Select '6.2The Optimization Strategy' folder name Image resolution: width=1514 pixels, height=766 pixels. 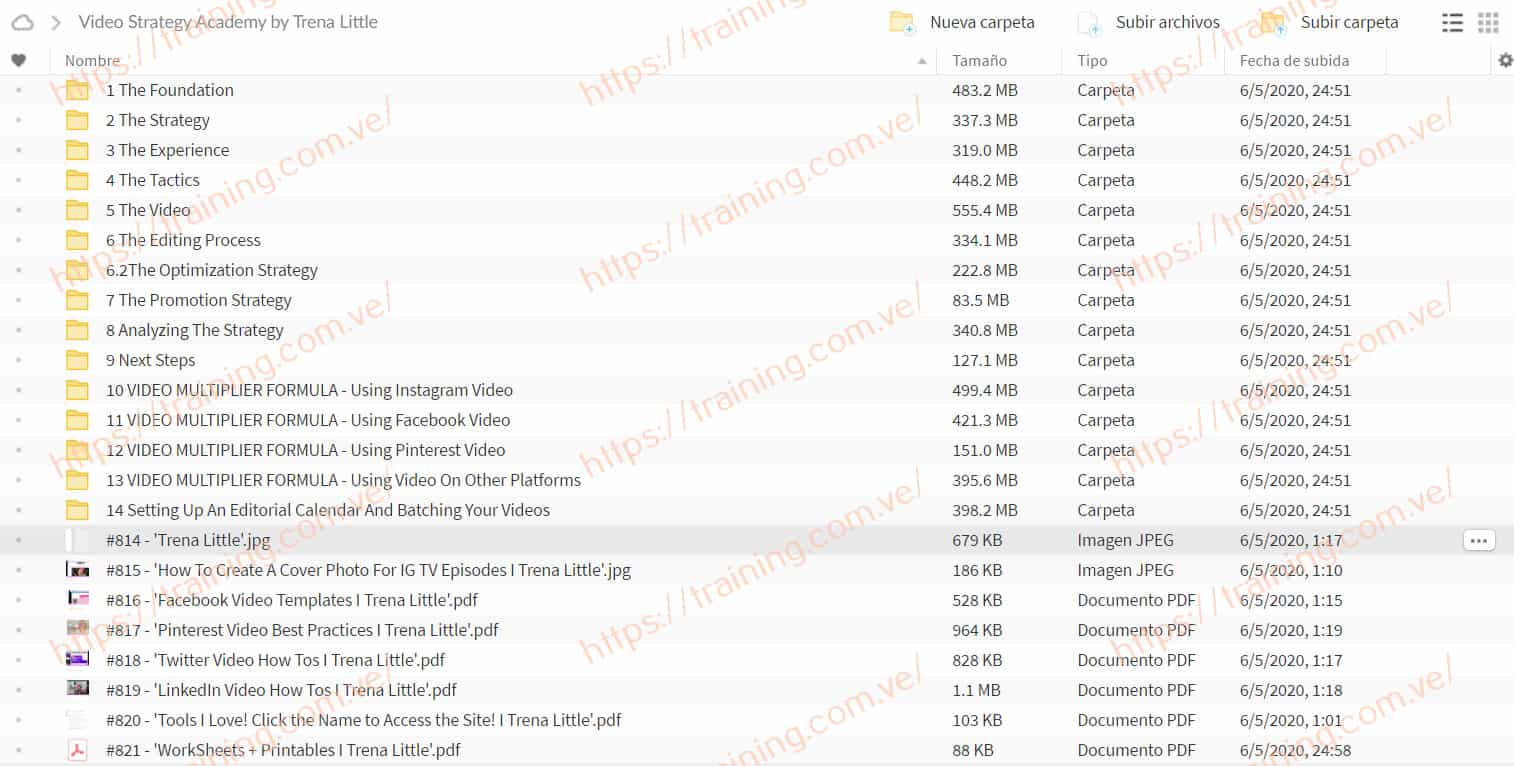[x=212, y=270]
